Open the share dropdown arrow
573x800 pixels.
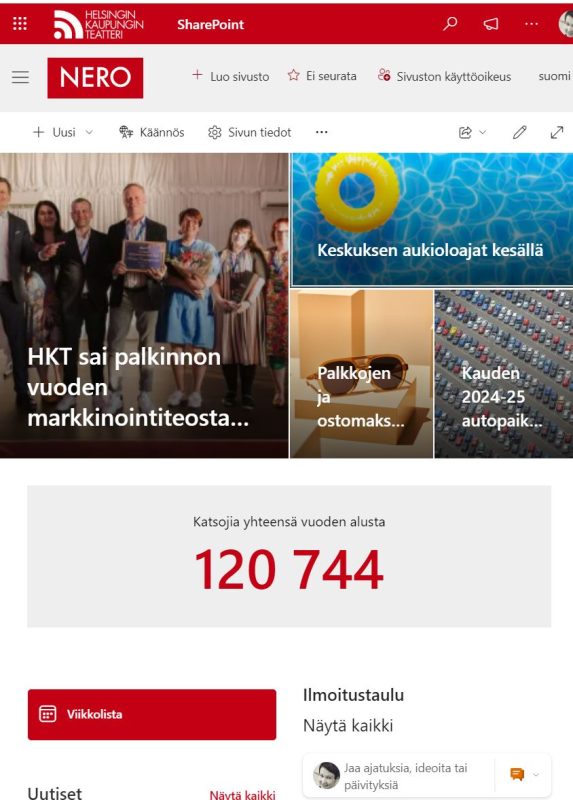(x=483, y=132)
